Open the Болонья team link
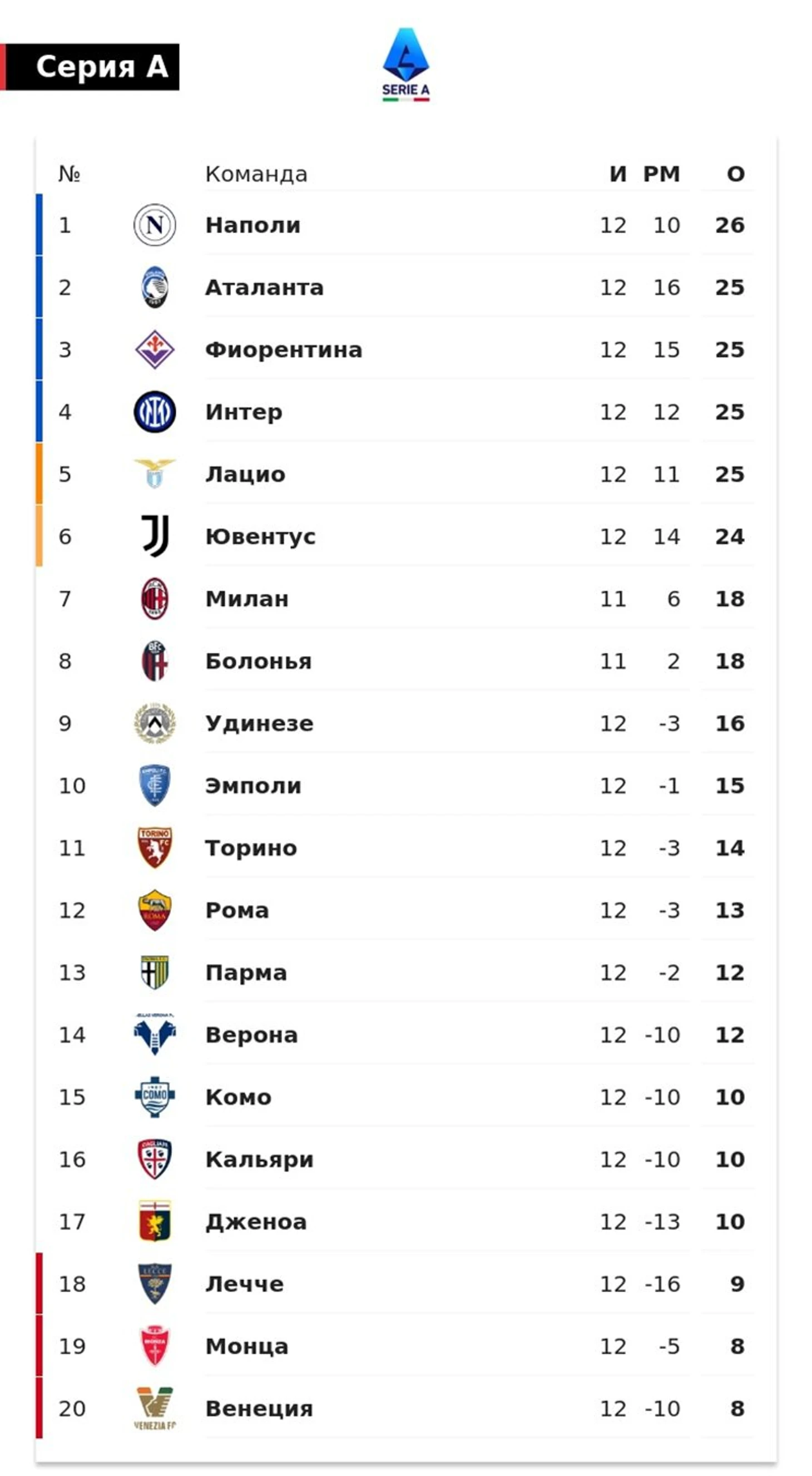812x1476 pixels. click(x=258, y=661)
